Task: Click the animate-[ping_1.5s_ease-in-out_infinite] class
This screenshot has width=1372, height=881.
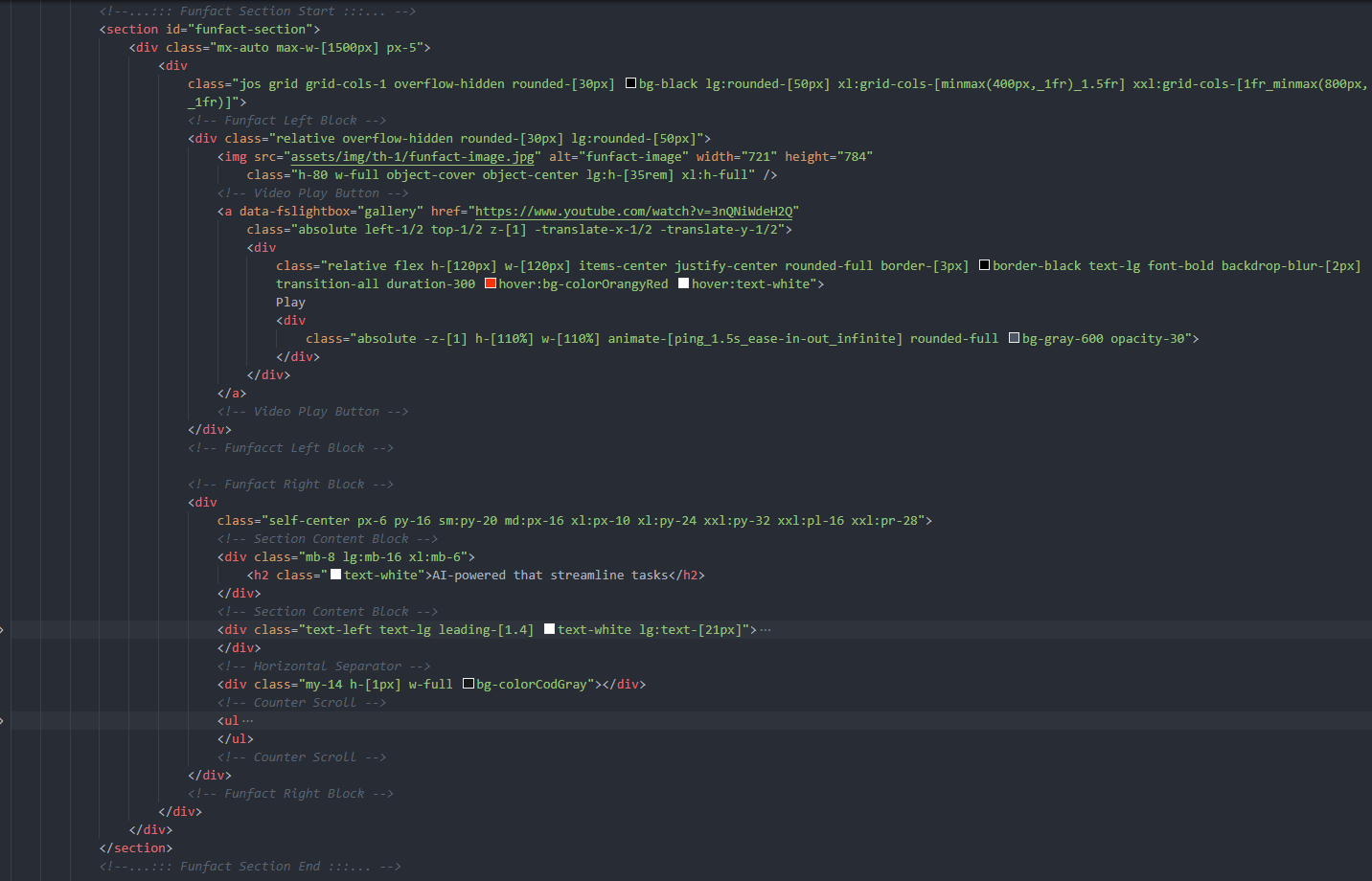Action: pos(755,338)
